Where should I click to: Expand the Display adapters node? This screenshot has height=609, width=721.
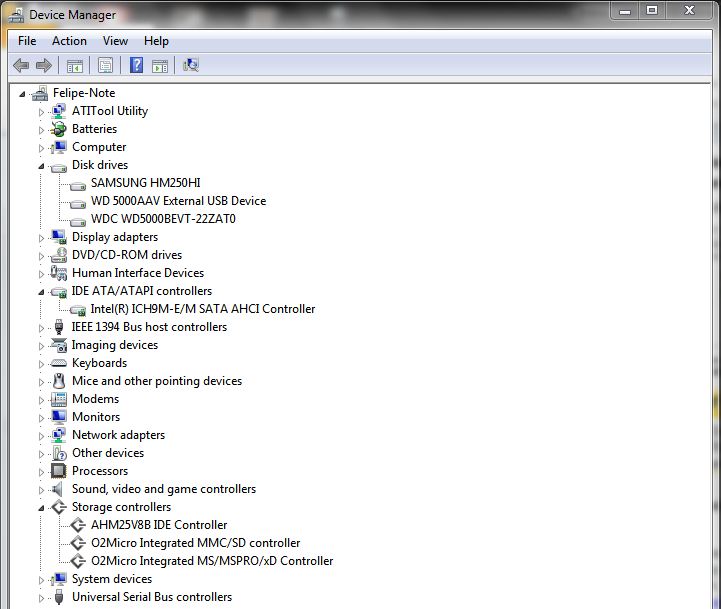click(41, 238)
